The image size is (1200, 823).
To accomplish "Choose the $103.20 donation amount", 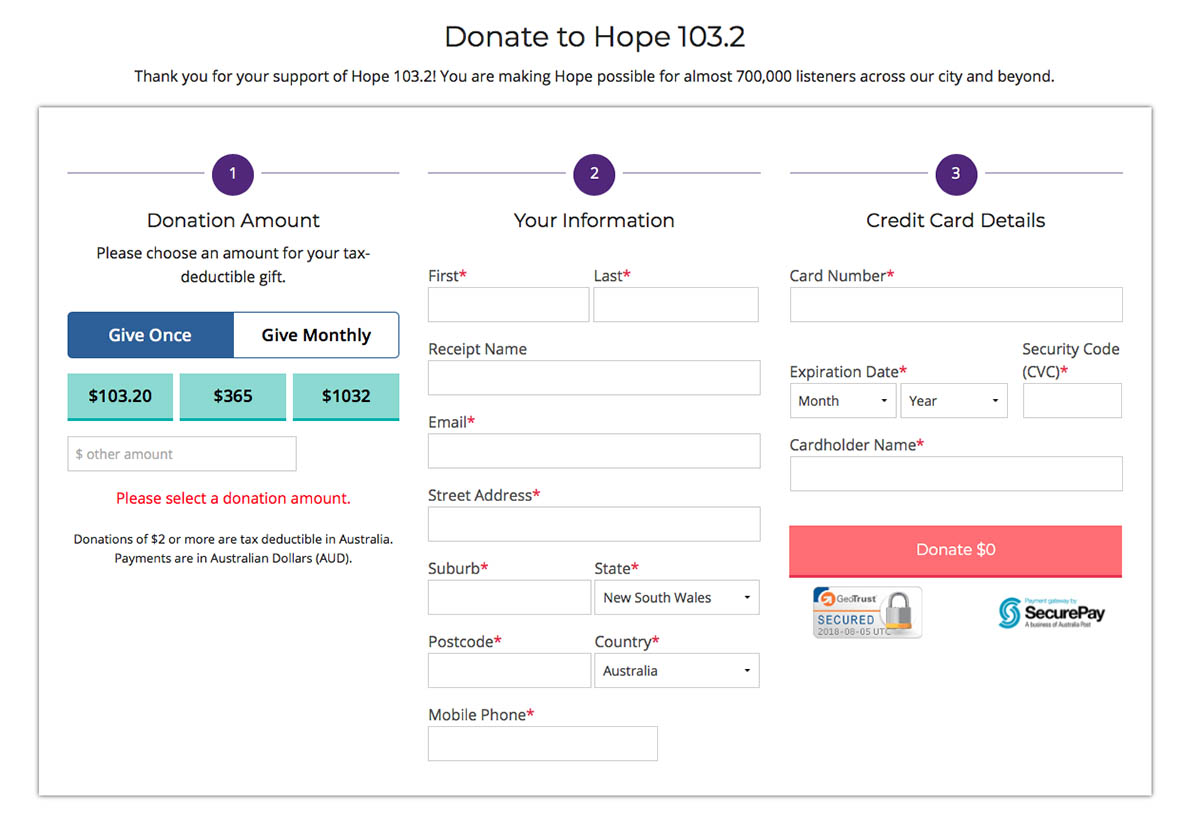I will click(120, 396).
